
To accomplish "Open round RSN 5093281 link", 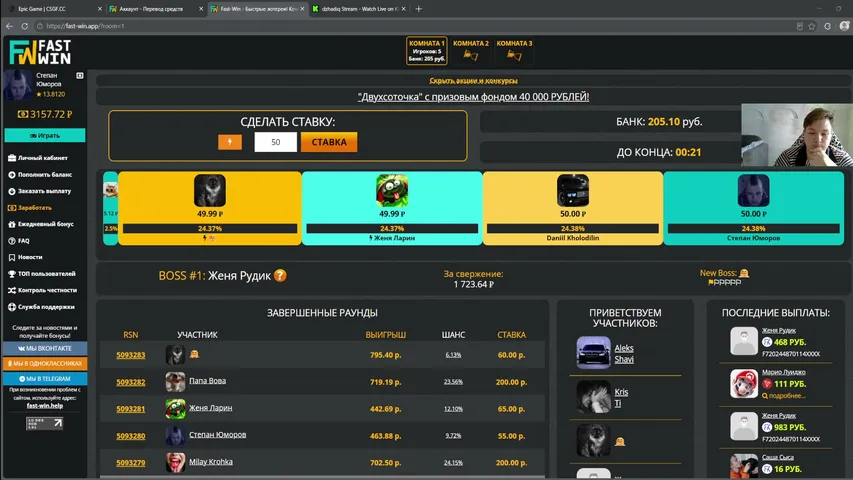I will tap(131, 409).
